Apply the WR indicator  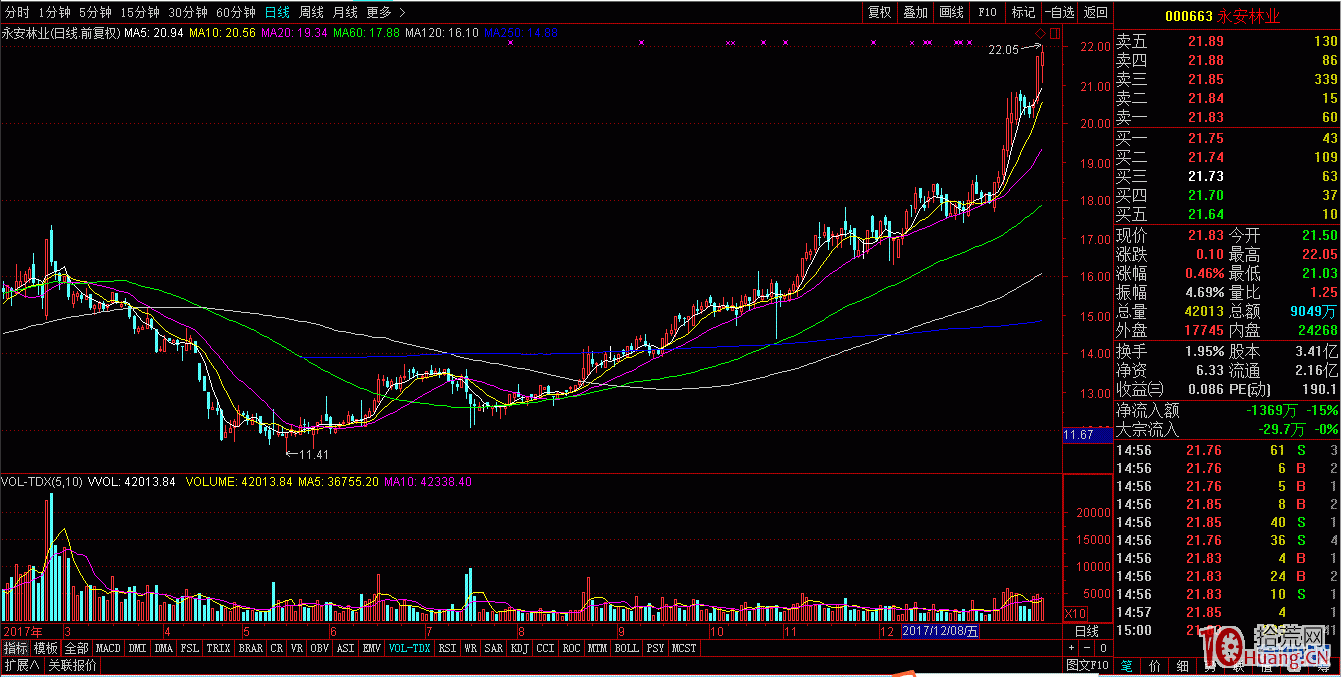click(x=470, y=648)
